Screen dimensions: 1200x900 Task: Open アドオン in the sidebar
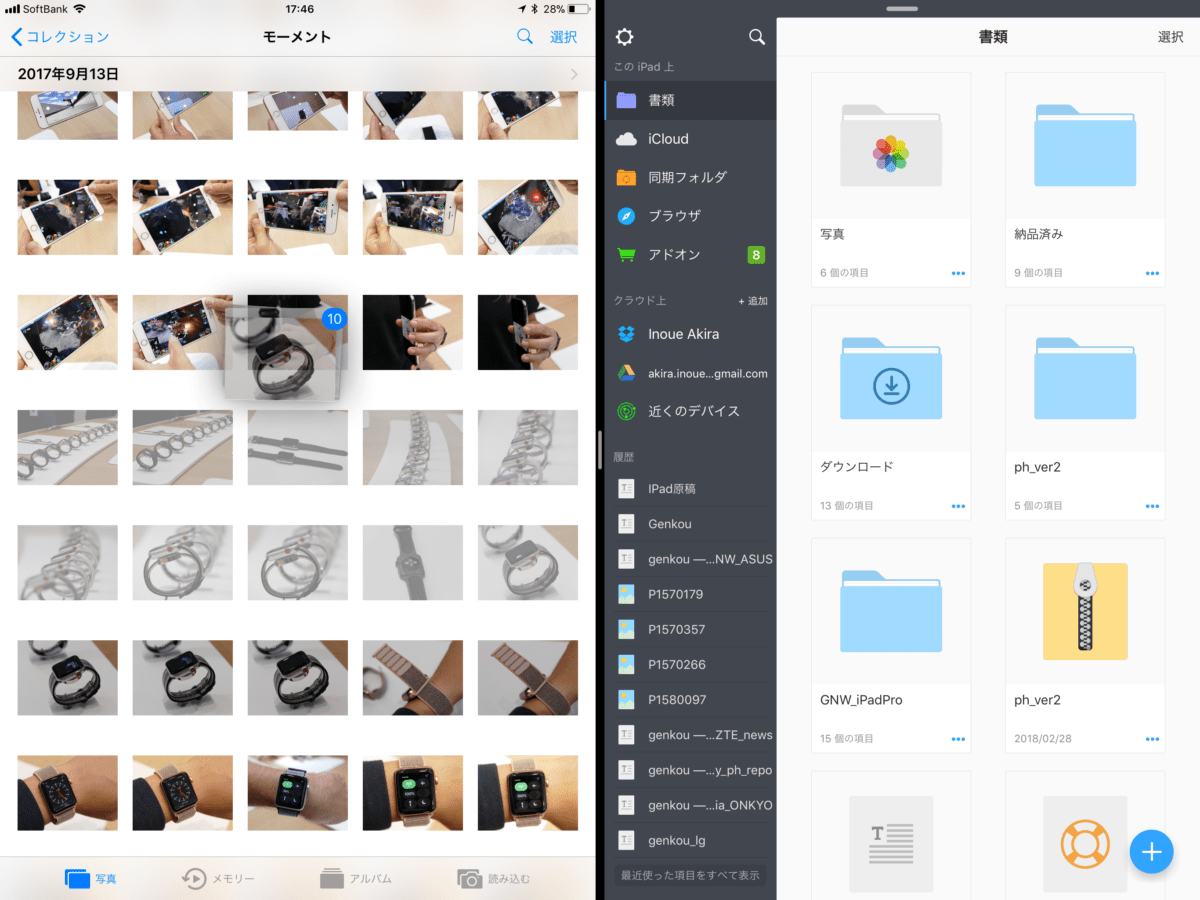point(690,255)
